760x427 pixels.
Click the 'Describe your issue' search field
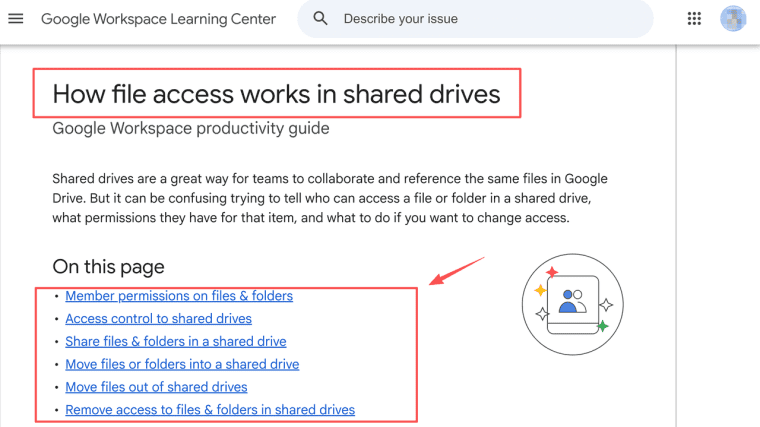coord(475,19)
